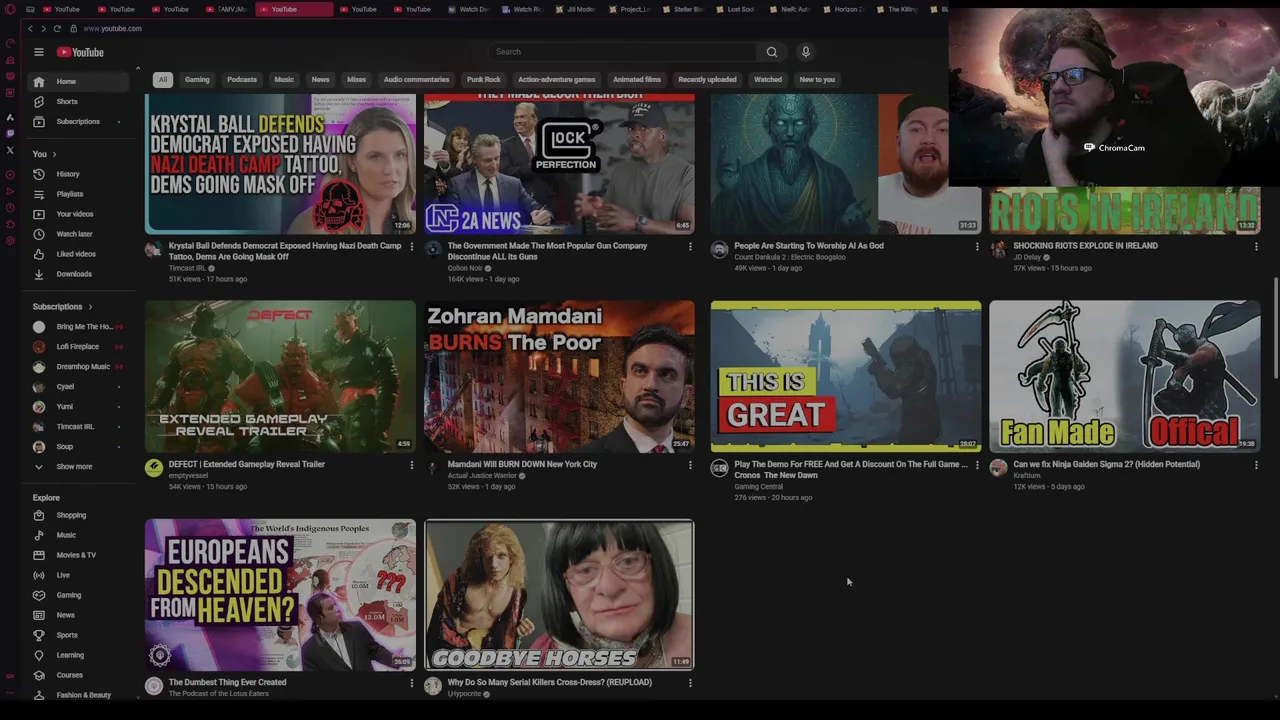Play the Fan Made Offical thumbnail
Screen dimensions: 1280x720
click(x=1125, y=377)
